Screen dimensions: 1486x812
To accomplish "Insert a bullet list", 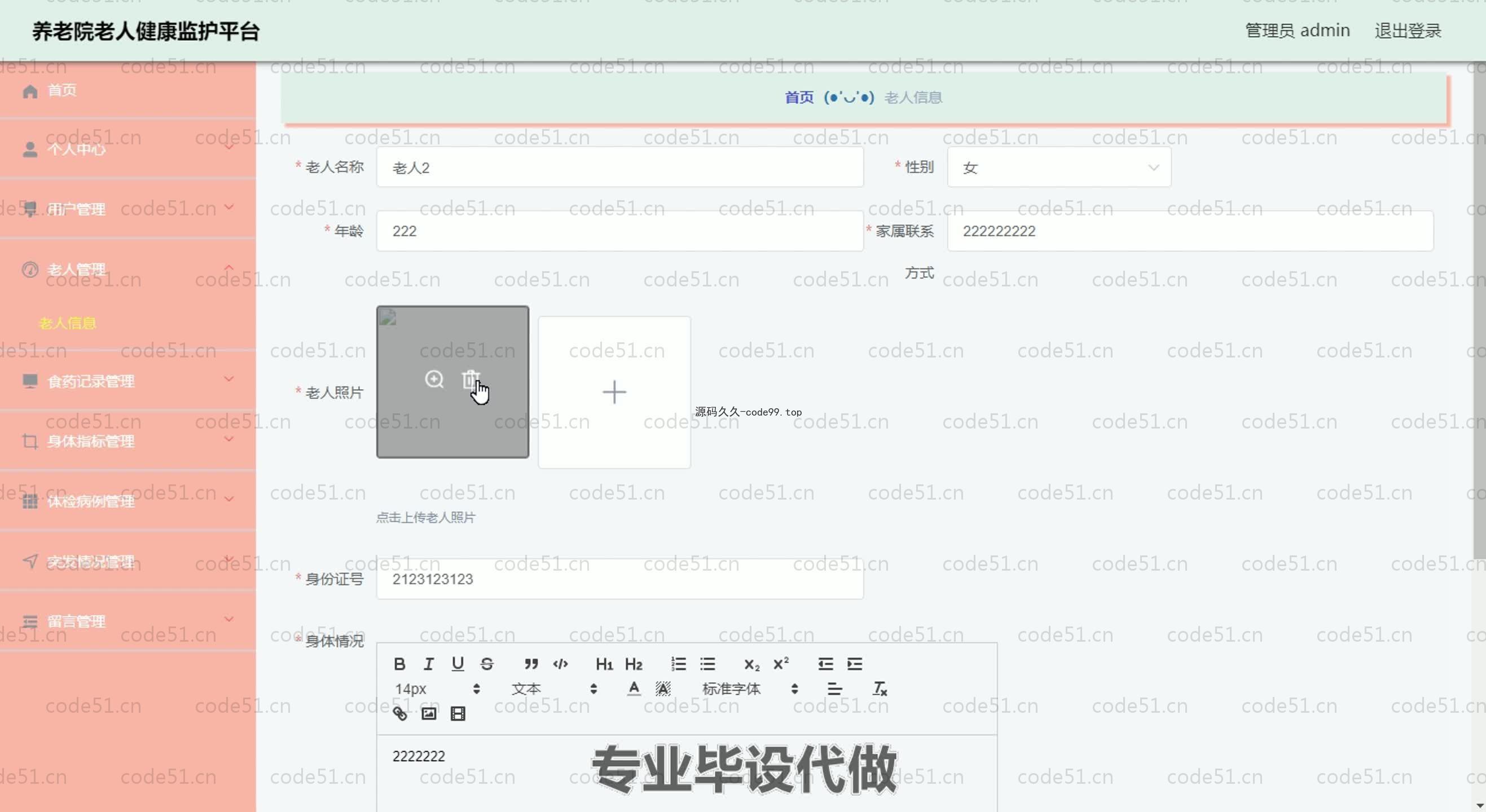I will (x=708, y=664).
